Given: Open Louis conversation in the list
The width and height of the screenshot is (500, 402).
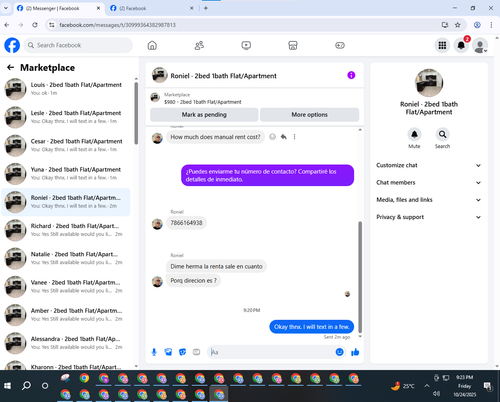Looking at the screenshot, I should coord(66,89).
